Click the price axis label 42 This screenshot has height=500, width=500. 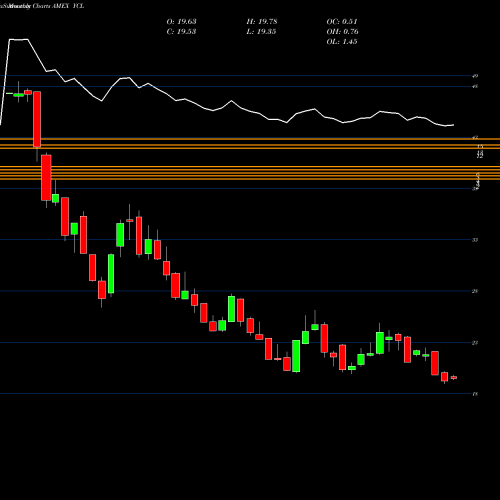point(475,137)
